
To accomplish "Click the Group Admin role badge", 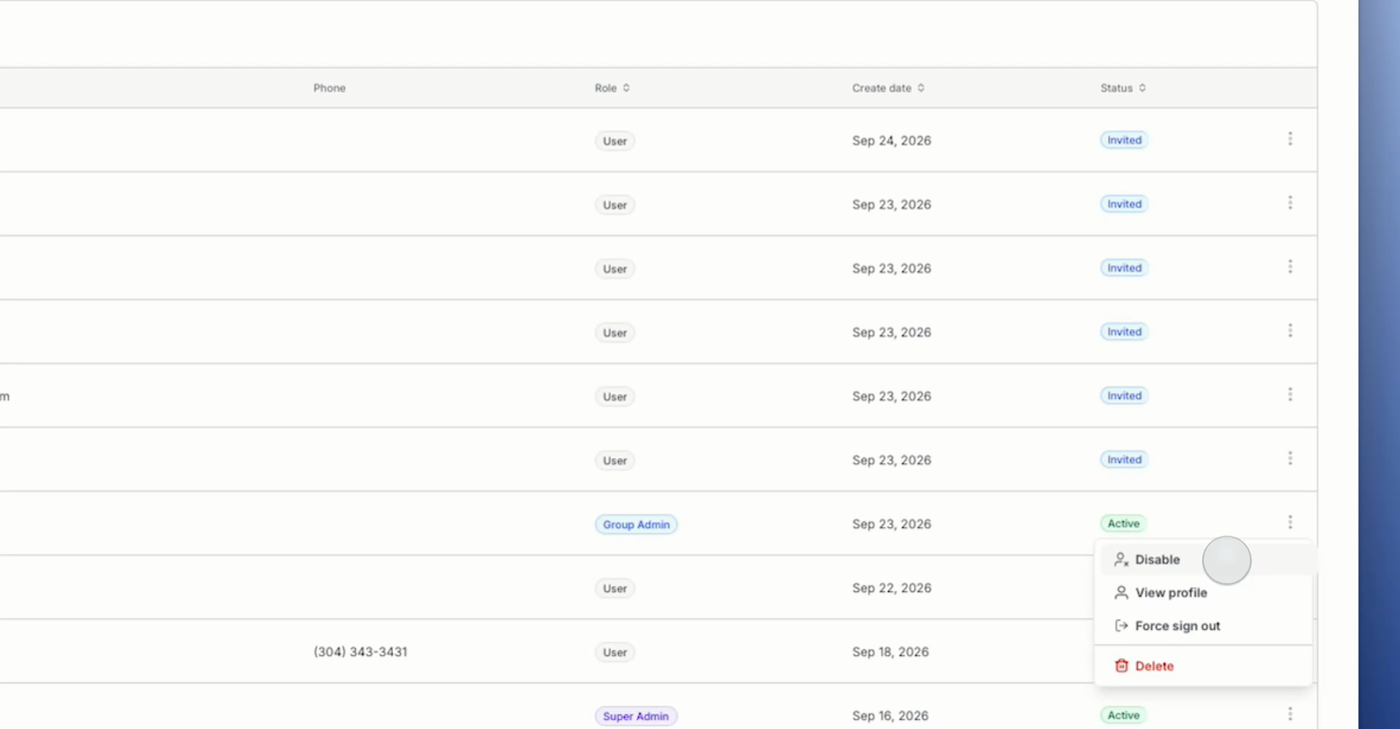I will tap(636, 524).
